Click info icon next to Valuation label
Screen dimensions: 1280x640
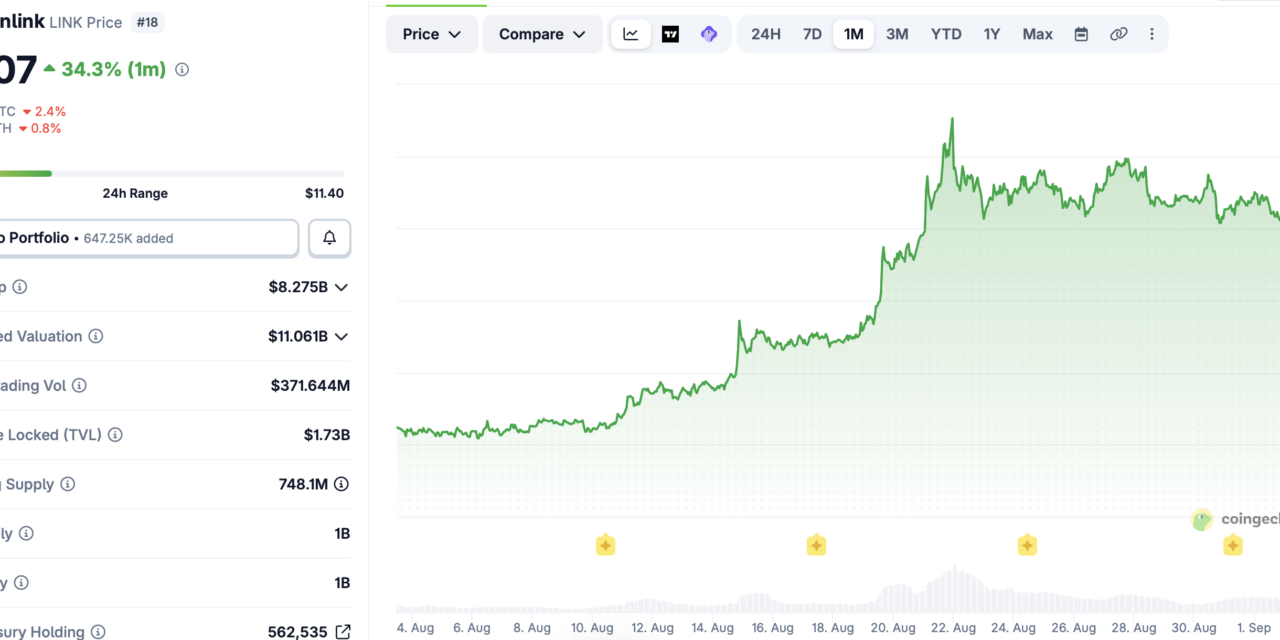click(95, 336)
